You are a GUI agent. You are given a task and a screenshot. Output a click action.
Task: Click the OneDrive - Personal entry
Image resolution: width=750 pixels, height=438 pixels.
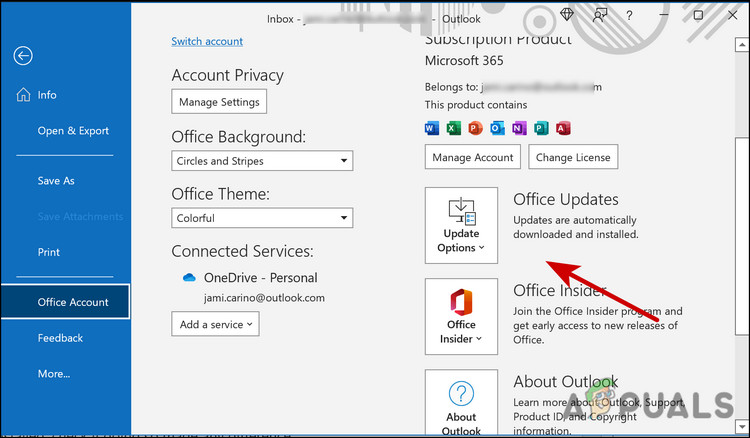click(x=261, y=278)
